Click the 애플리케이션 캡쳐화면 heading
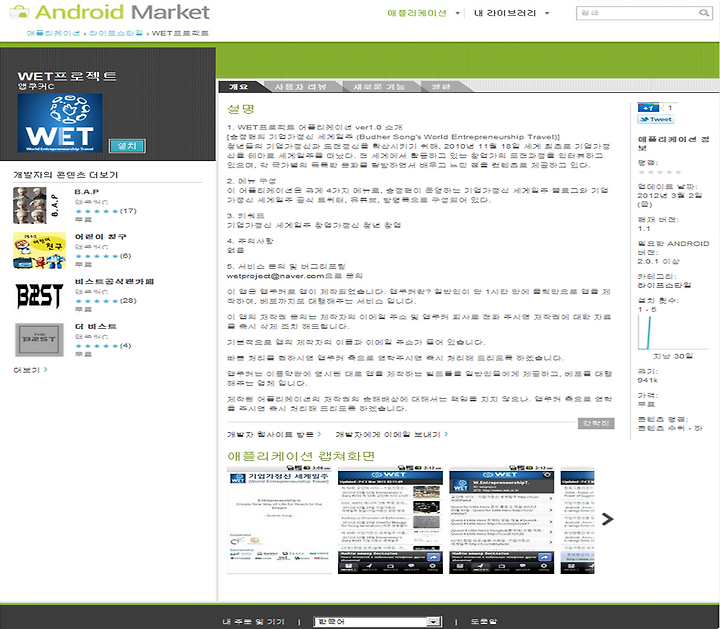This screenshot has height=629, width=720. click(301, 456)
